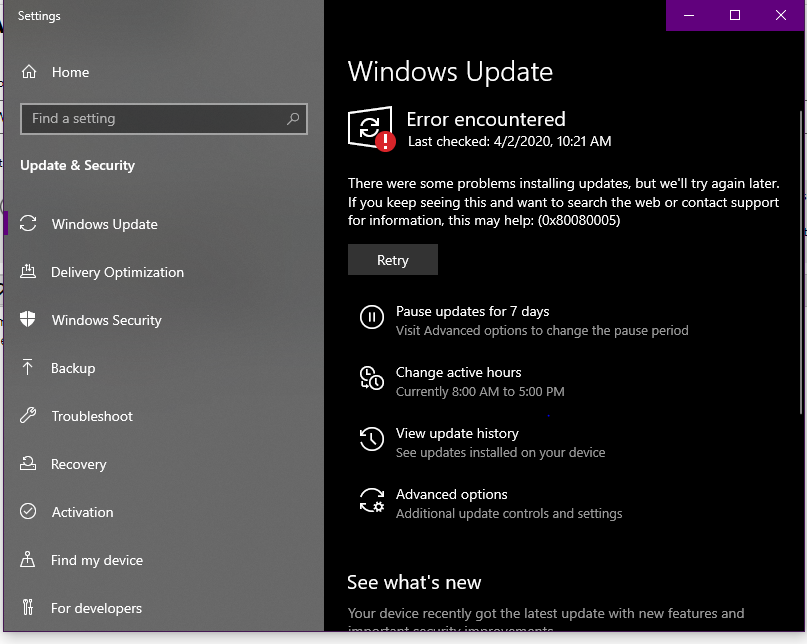807x644 pixels.
Task: Click the Home house icon
Action: pyautogui.click(x=29, y=72)
